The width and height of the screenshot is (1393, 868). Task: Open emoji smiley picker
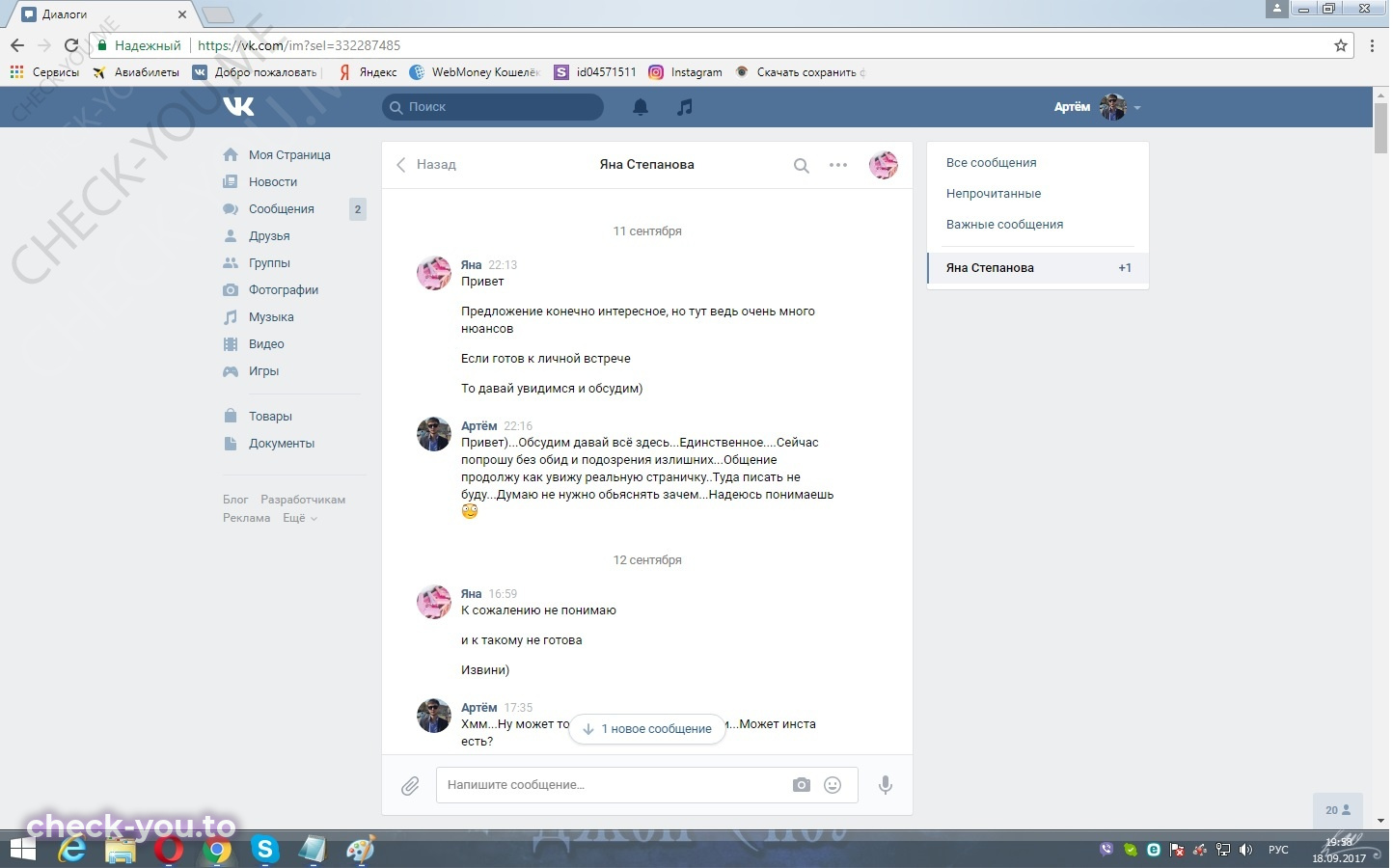pyautogui.click(x=833, y=785)
